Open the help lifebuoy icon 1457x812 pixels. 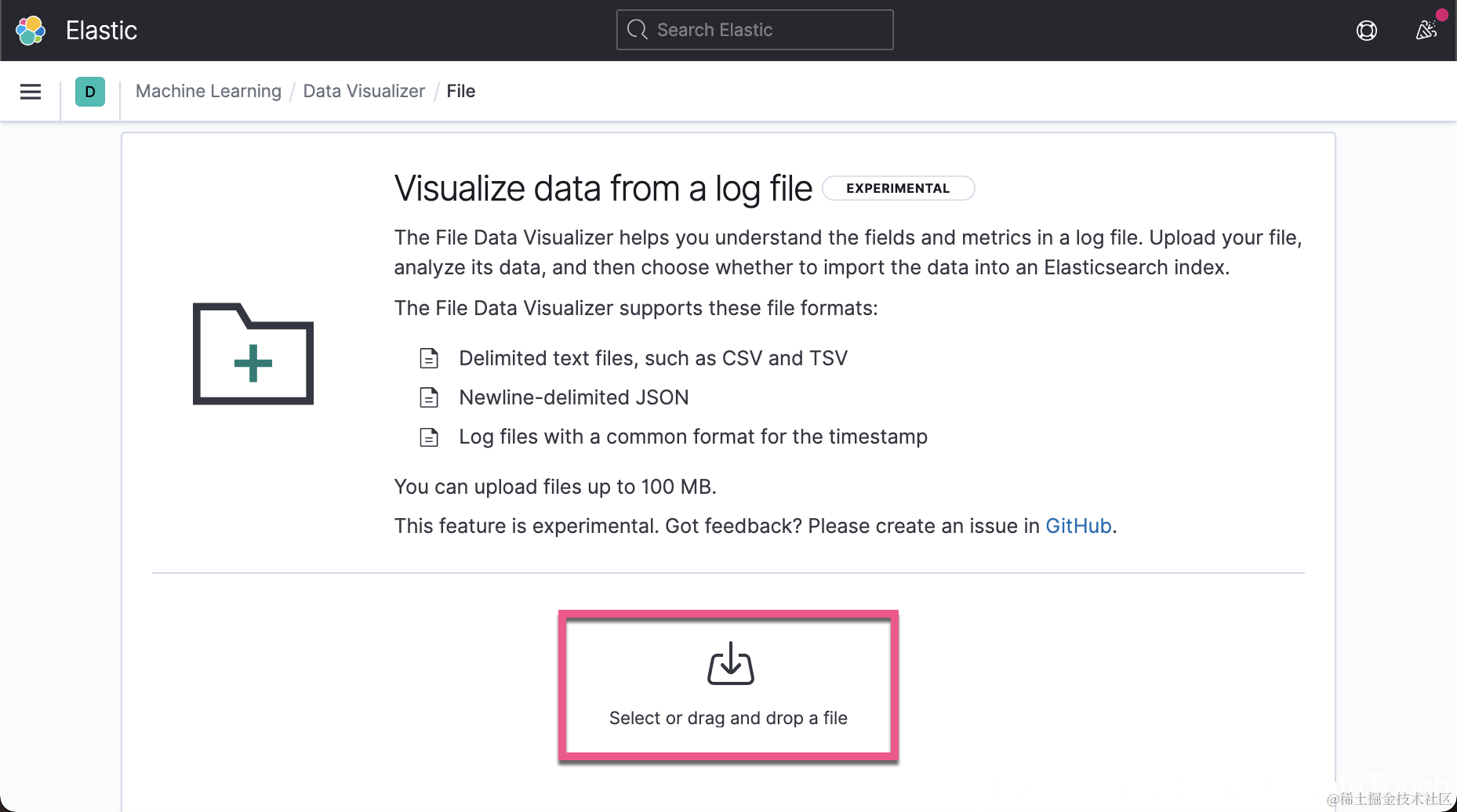[1366, 31]
